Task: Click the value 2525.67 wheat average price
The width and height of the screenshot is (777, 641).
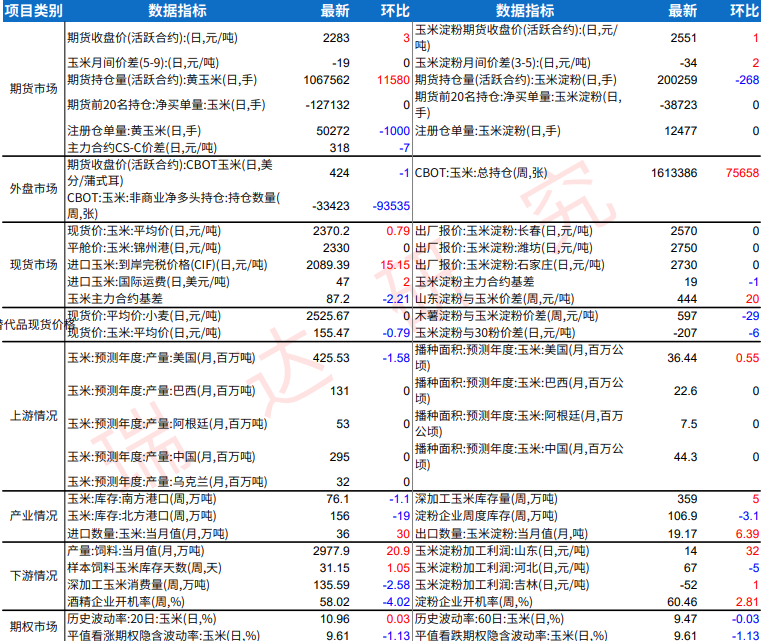Action: point(328,316)
